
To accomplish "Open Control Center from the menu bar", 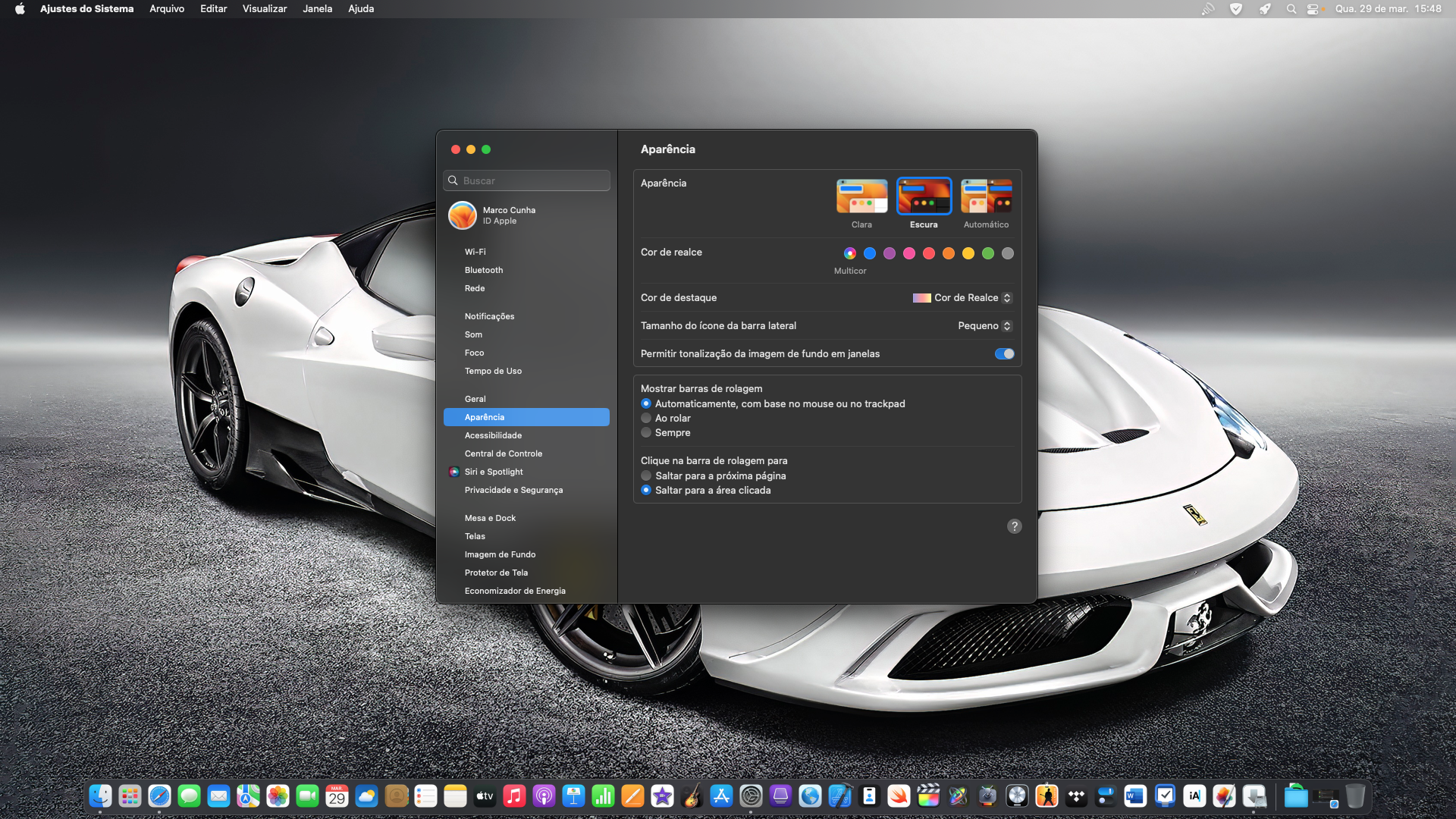I will point(1313,9).
